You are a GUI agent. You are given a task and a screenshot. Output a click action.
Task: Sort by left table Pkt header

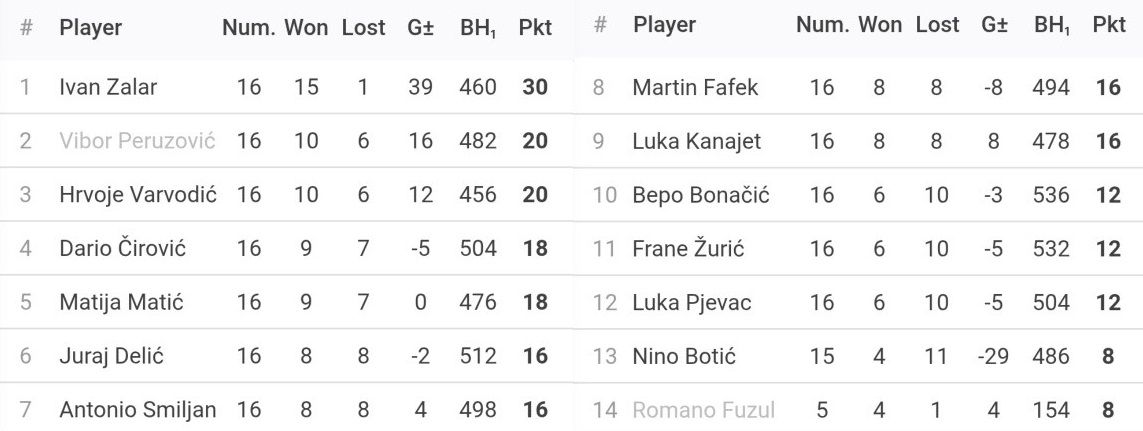535,28
